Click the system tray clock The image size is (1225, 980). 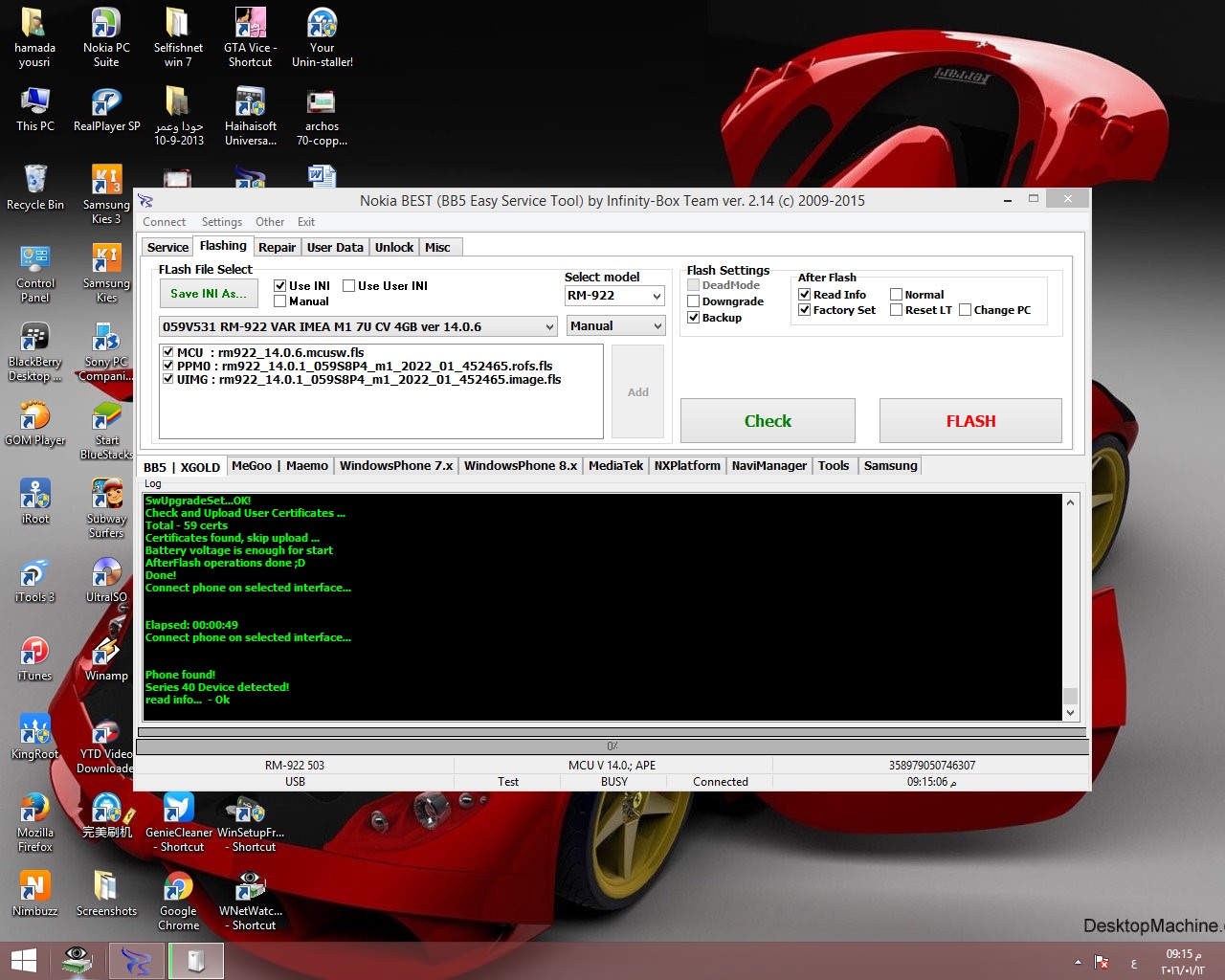click(1184, 962)
